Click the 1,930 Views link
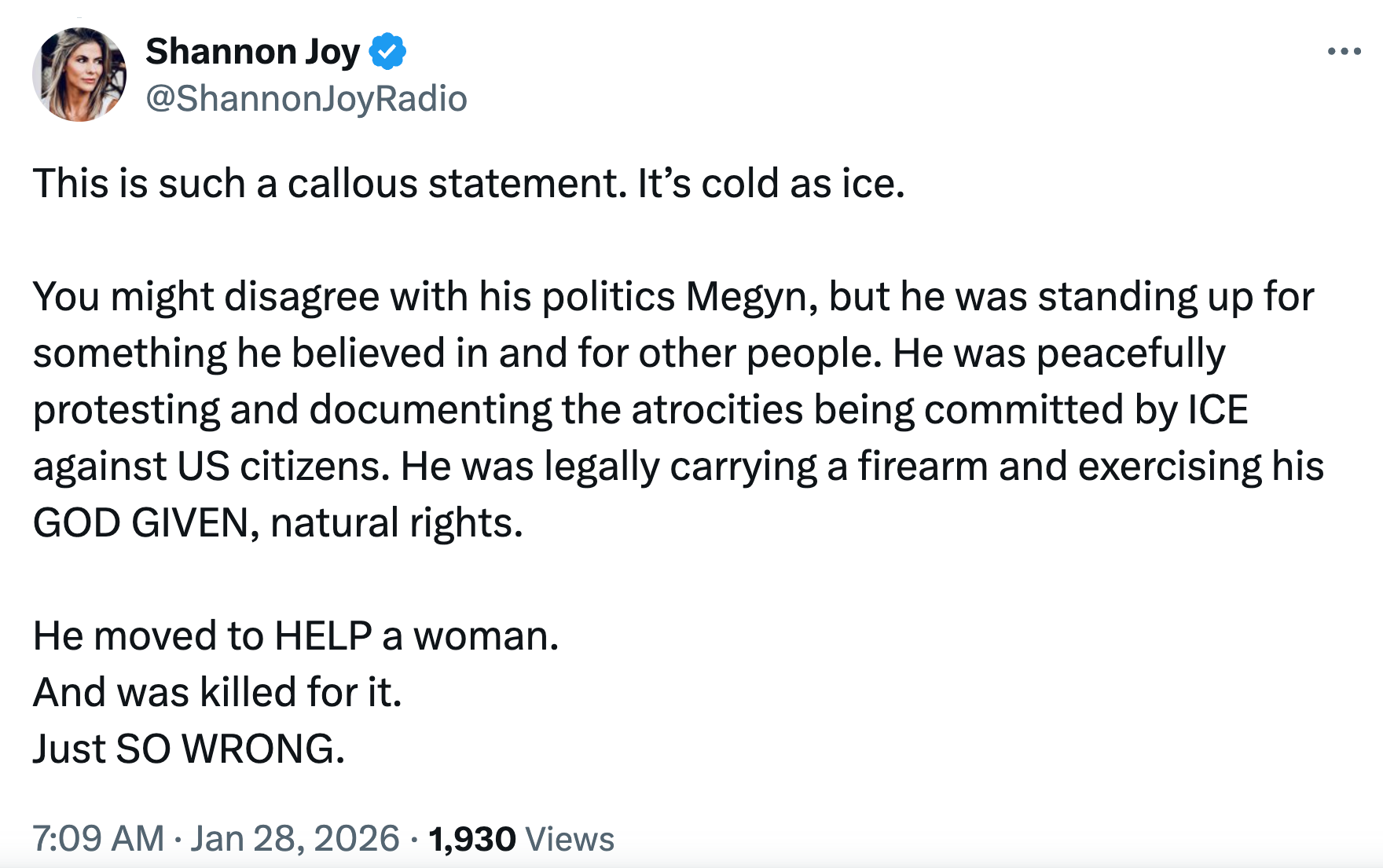Screen dimensions: 1383x868 [471, 837]
